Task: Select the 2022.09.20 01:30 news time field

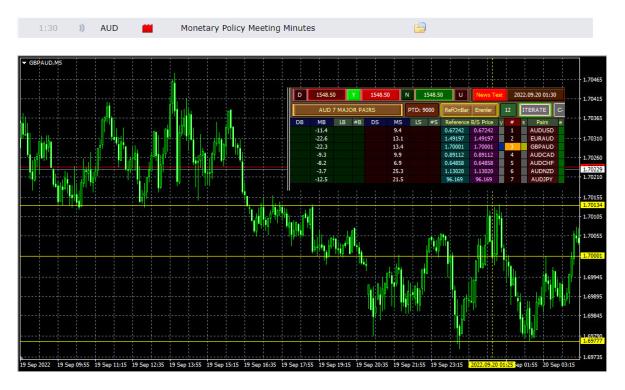Action: coord(535,95)
